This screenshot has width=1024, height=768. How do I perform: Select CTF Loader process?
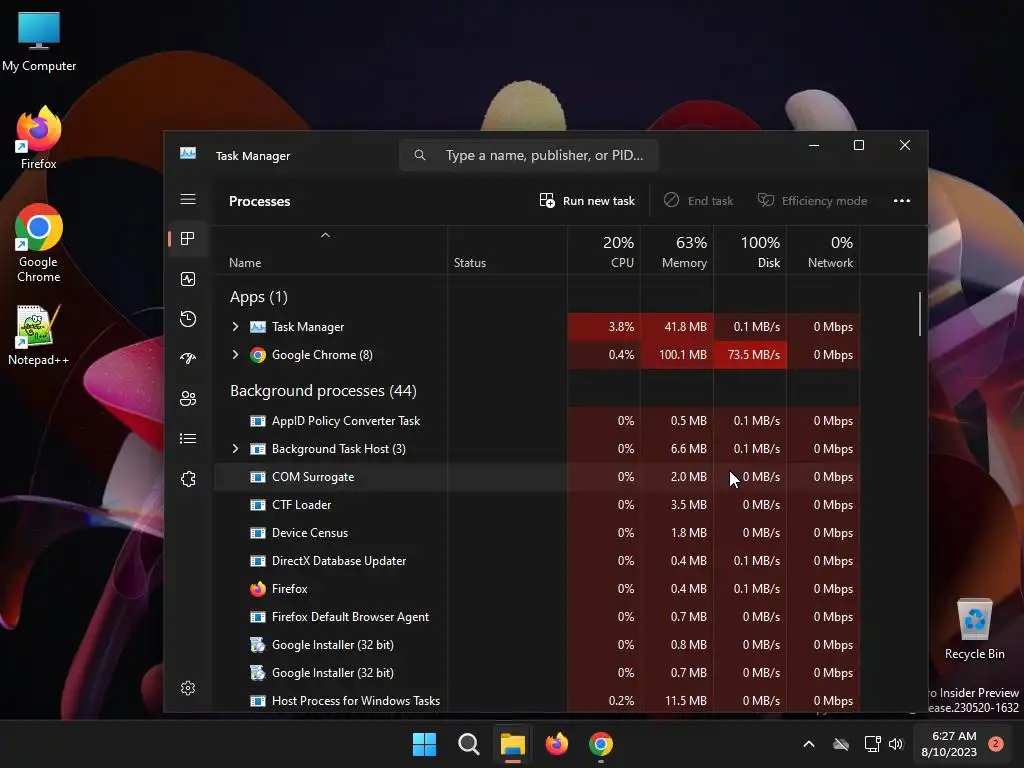(537, 505)
